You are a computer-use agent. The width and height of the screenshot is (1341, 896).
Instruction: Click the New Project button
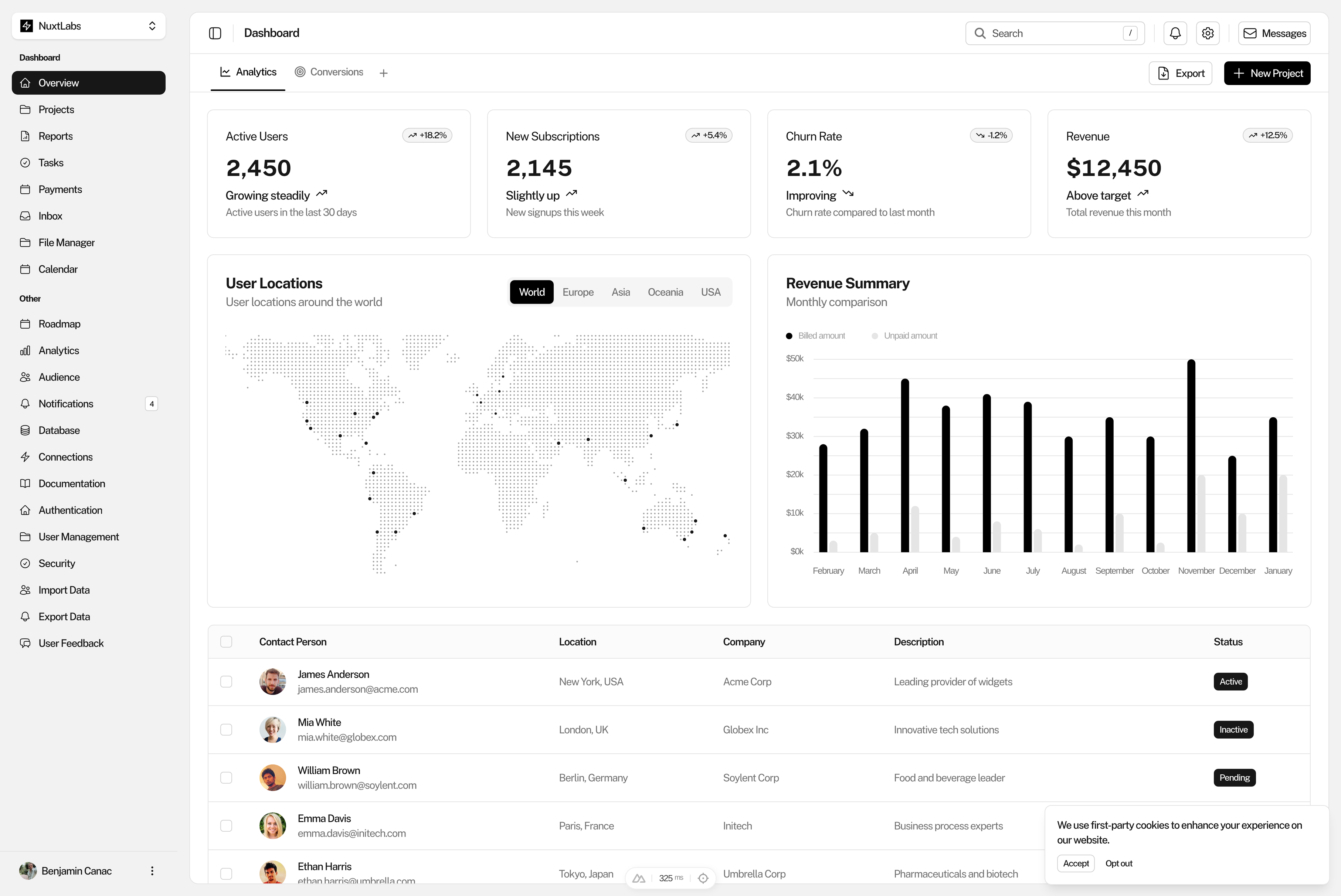[1267, 73]
